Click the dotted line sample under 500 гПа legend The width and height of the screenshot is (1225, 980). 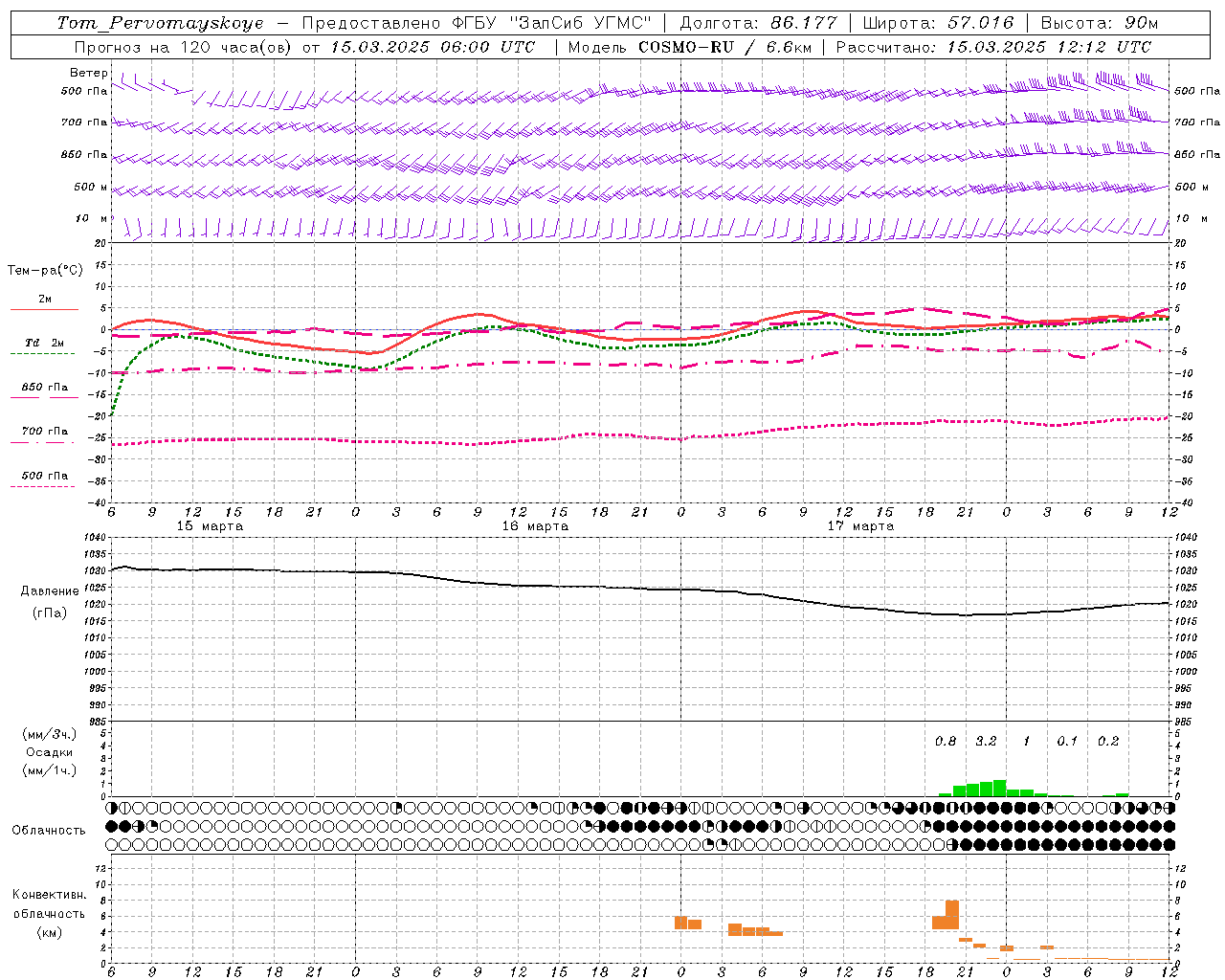click(x=43, y=486)
